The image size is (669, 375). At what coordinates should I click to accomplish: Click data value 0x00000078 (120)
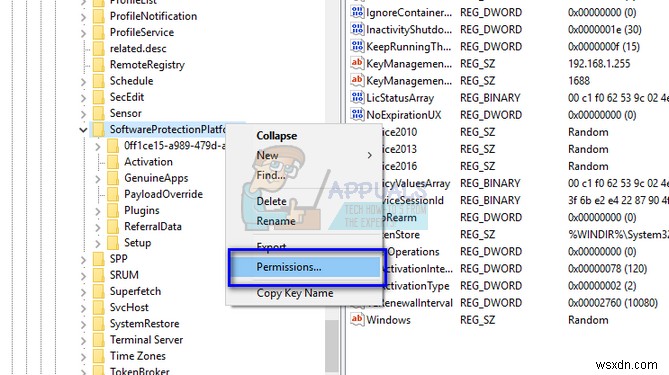click(607, 269)
